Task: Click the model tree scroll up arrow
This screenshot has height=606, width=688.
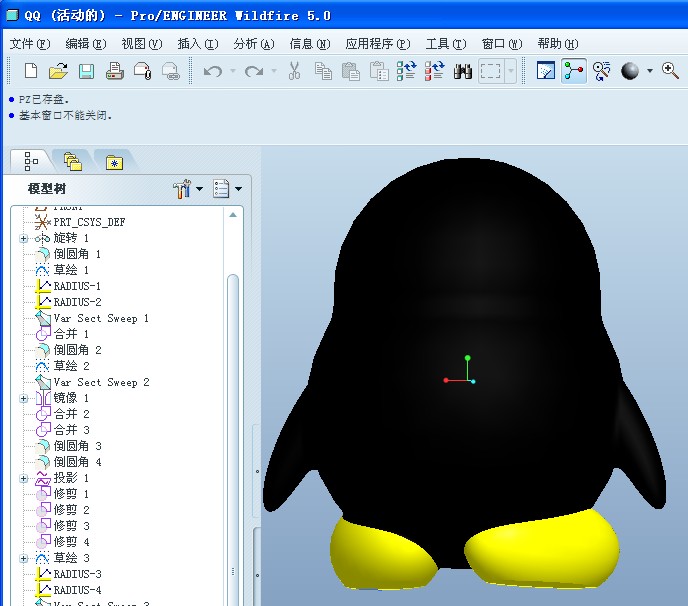Action: 233,215
